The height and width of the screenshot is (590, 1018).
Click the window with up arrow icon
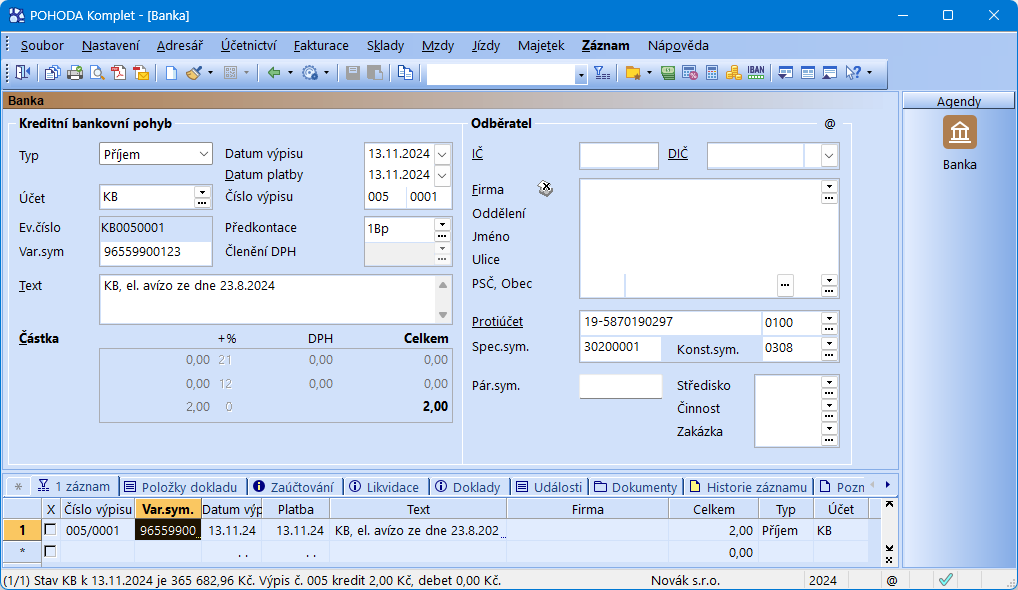pyautogui.click(x=830, y=73)
